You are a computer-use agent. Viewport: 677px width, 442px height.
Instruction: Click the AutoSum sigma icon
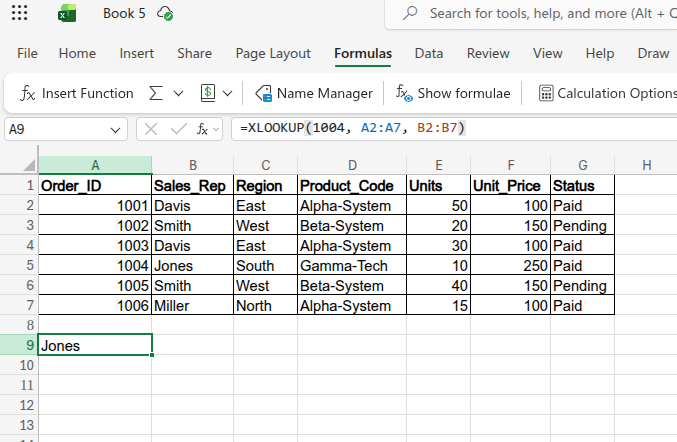pyautogui.click(x=156, y=93)
